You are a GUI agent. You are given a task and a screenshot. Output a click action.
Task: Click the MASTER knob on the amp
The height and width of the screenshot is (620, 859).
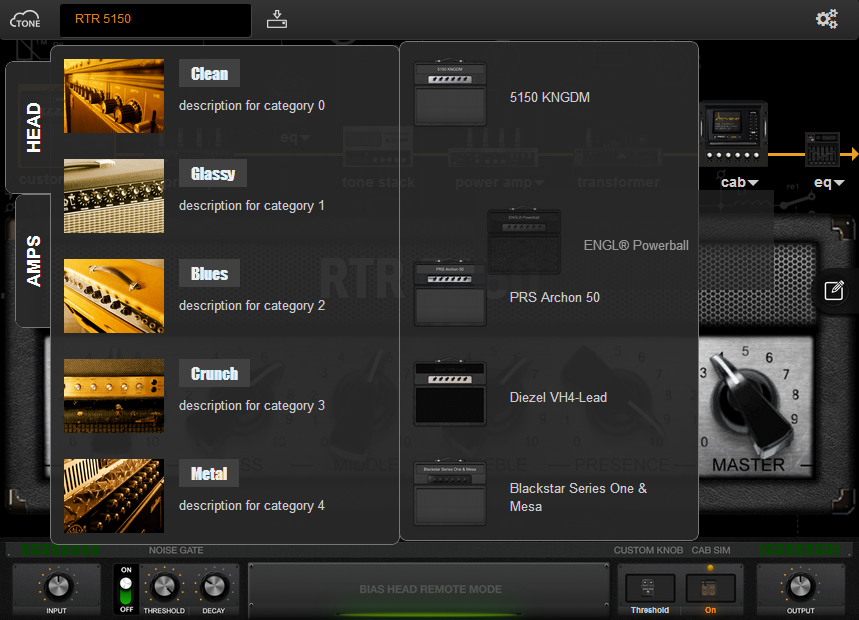752,404
